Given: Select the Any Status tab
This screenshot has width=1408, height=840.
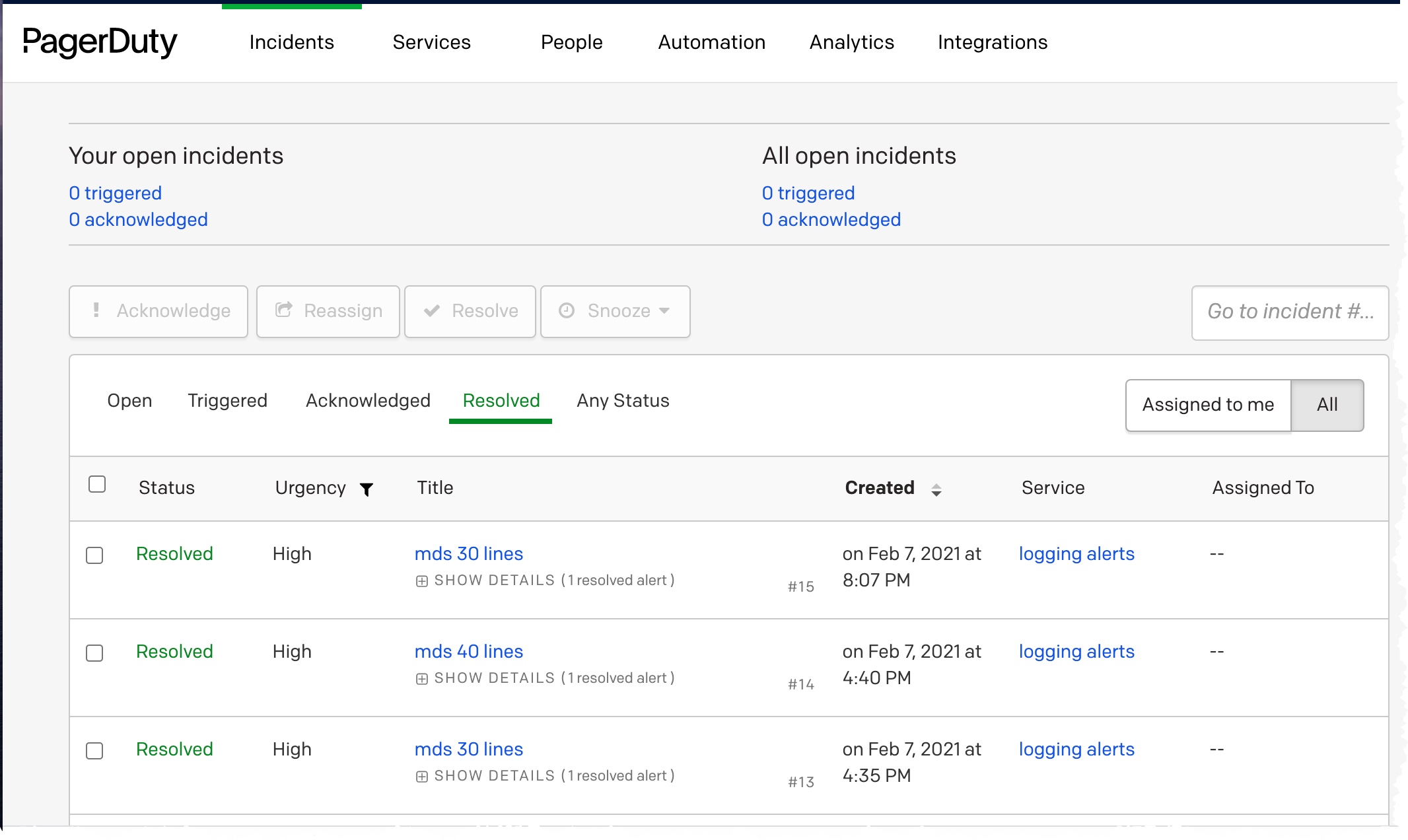Looking at the screenshot, I should [623, 401].
